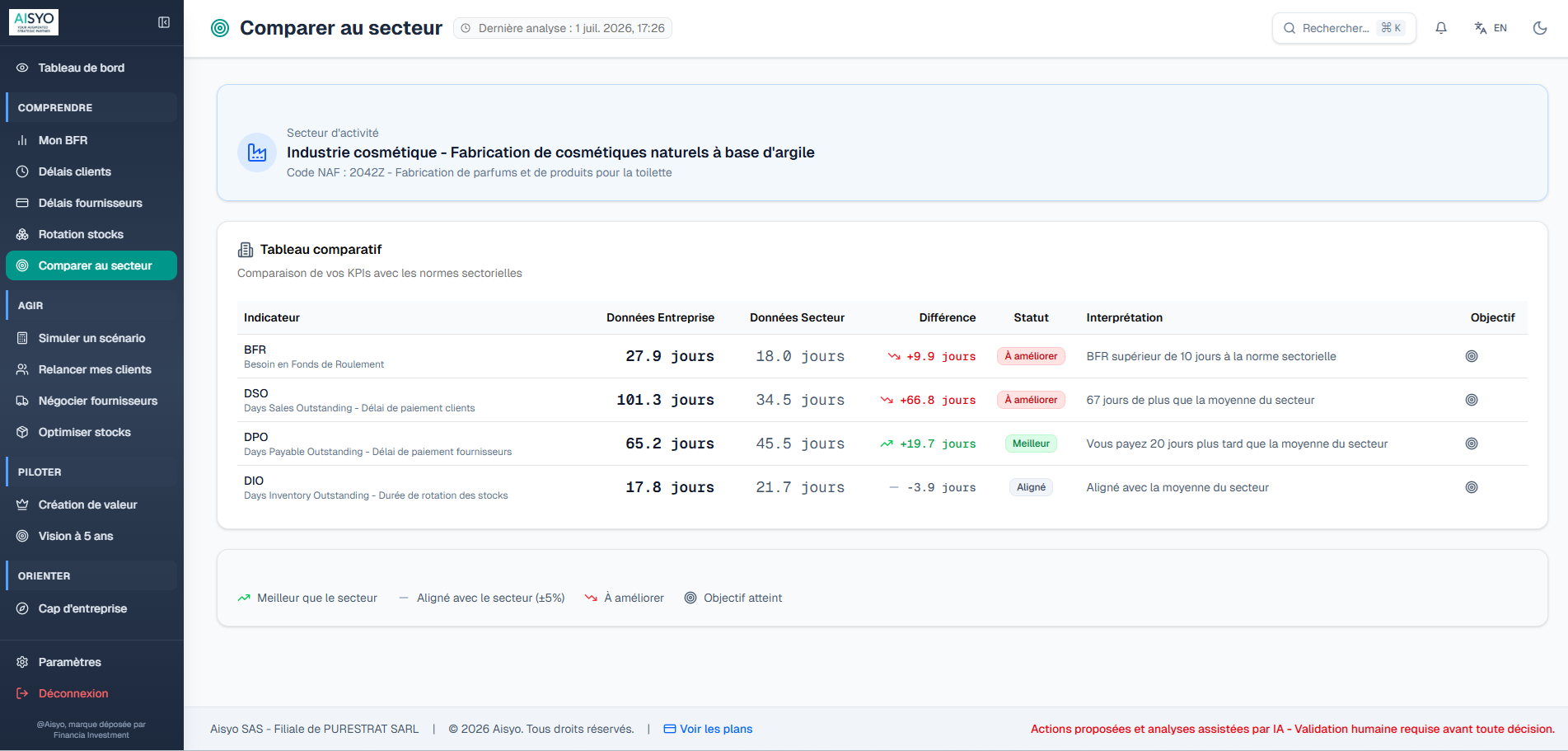Open the EN language selector
The height and width of the screenshot is (751, 1568).
[x=1491, y=27]
